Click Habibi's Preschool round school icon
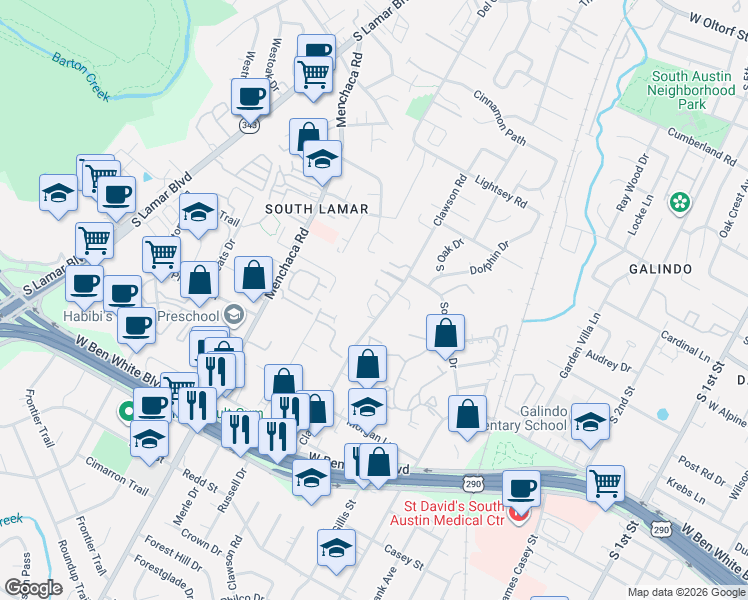 (235, 315)
